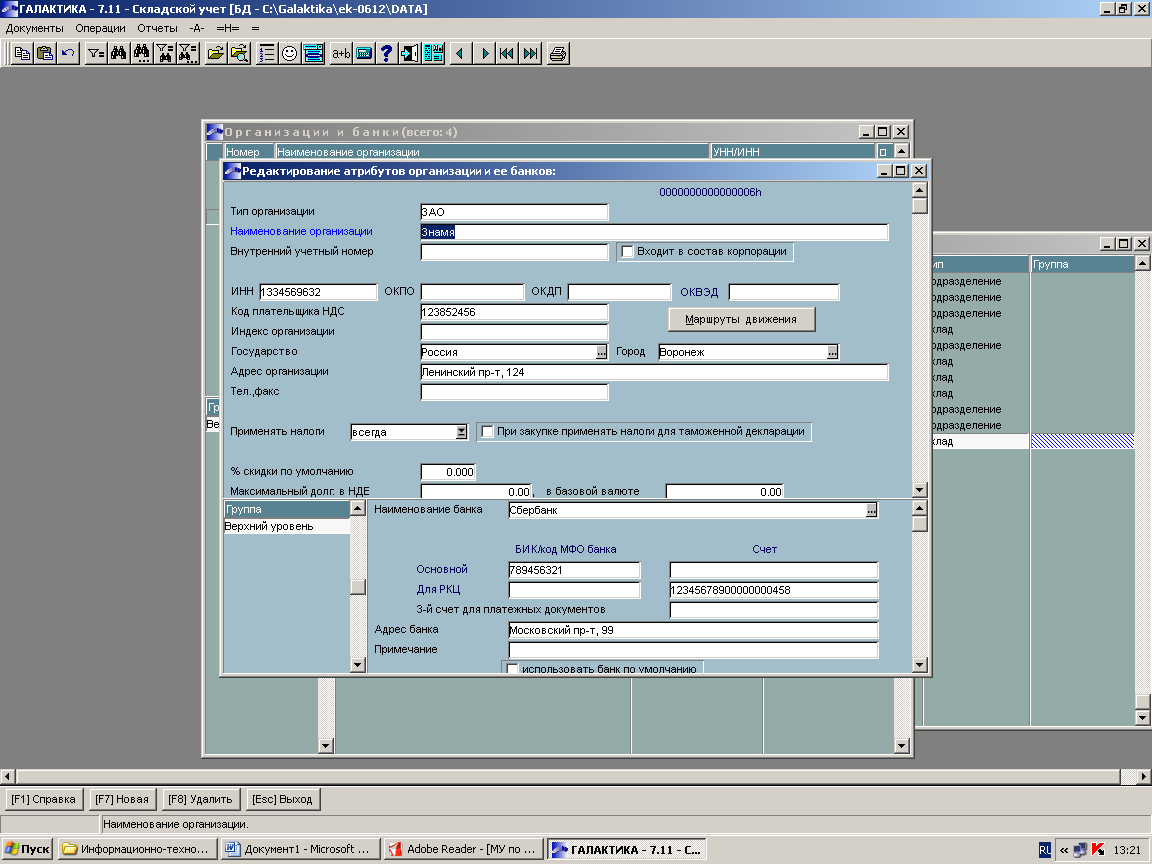Click the a+b toolbar icon

pos(341,54)
